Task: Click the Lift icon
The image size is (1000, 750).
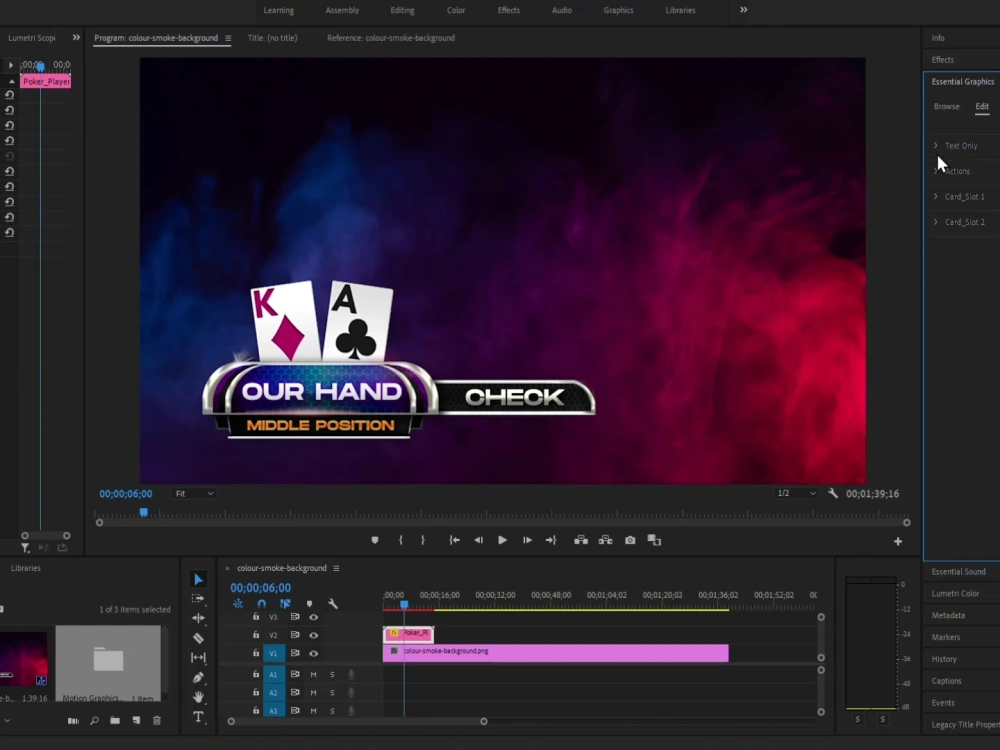Action: click(581, 540)
